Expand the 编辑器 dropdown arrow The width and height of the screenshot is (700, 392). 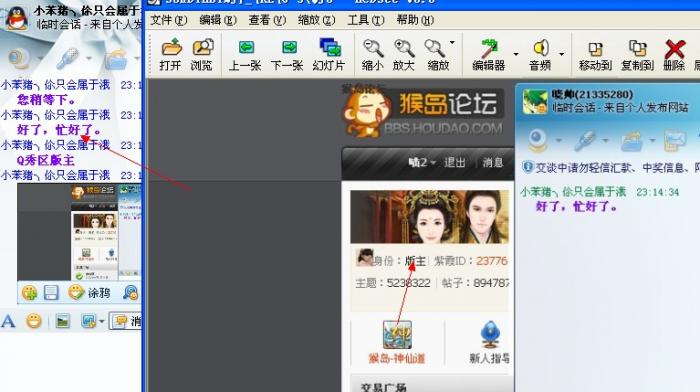click(516, 54)
